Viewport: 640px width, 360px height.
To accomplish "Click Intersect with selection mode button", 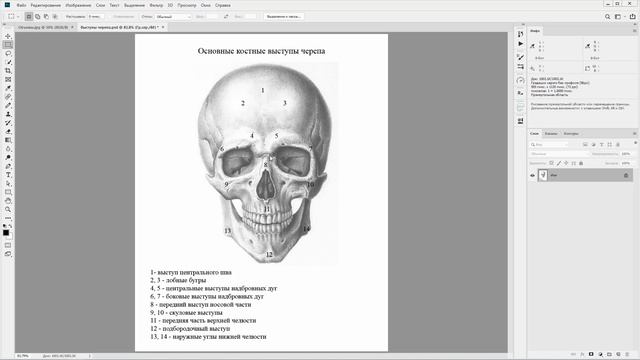I will point(55,17).
